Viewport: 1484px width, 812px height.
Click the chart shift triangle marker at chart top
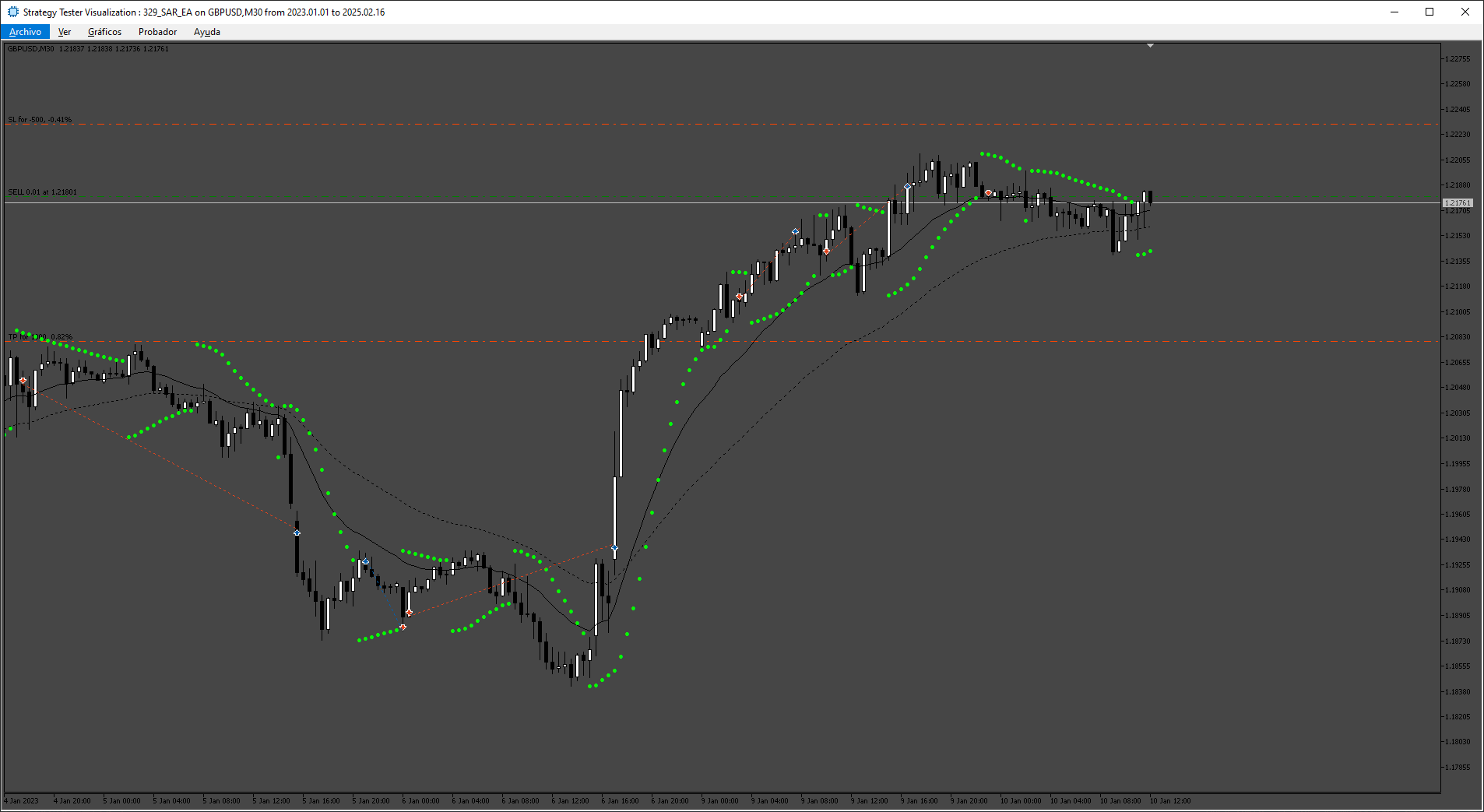pyautogui.click(x=1150, y=46)
